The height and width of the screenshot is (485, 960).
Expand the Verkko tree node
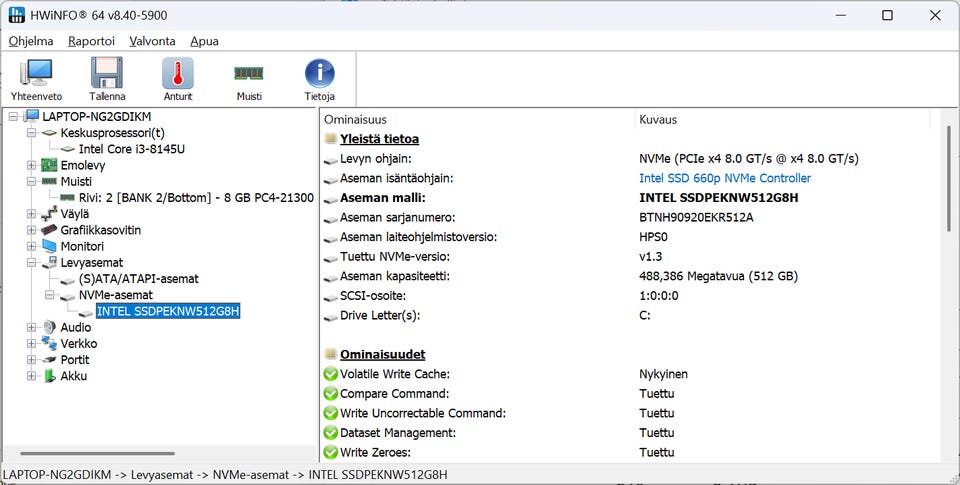pos(31,344)
